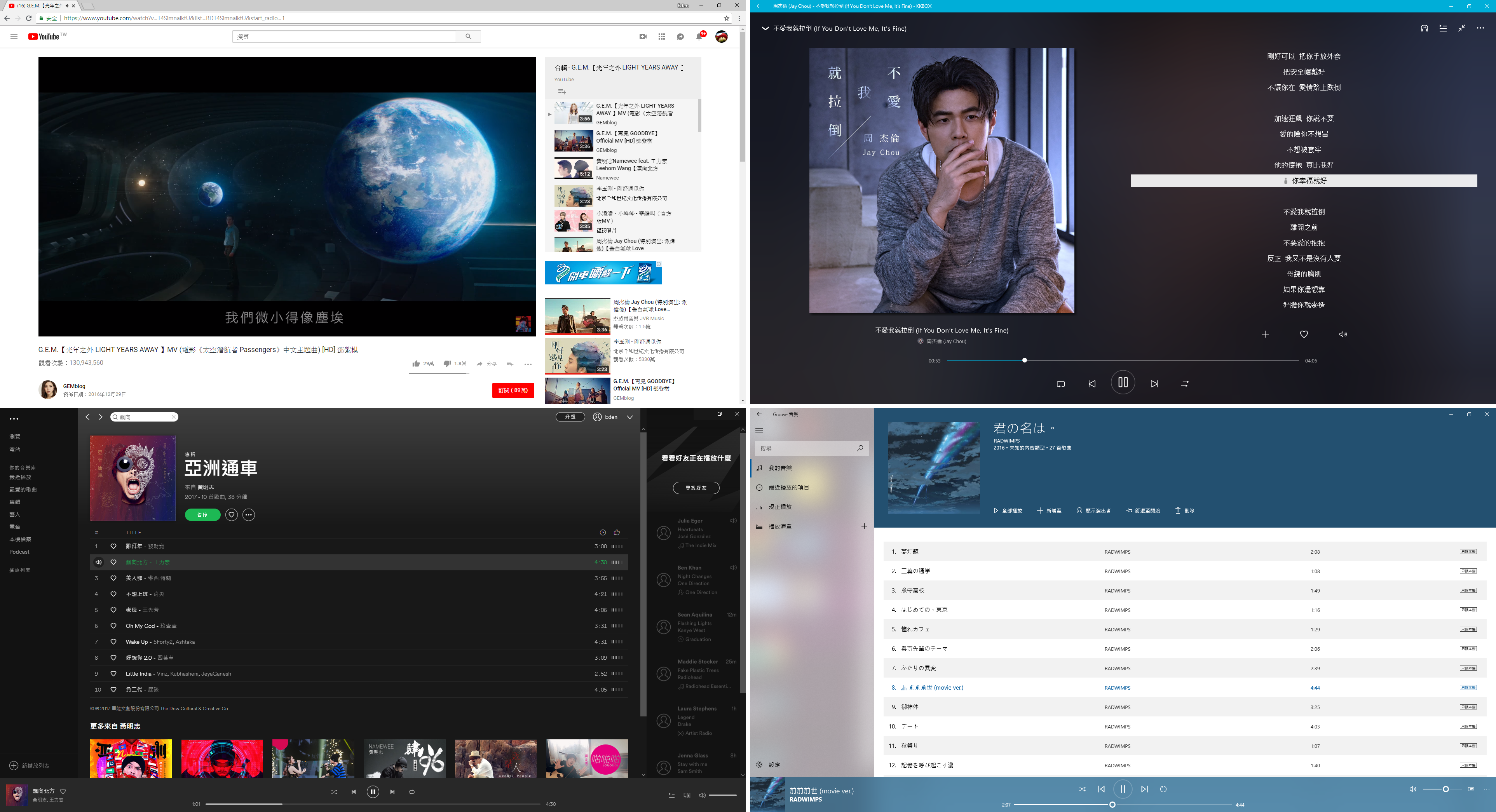Like track 美人罪 in Spotify list
Image resolution: width=1496 pixels, height=812 pixels.
click(113, 578)
